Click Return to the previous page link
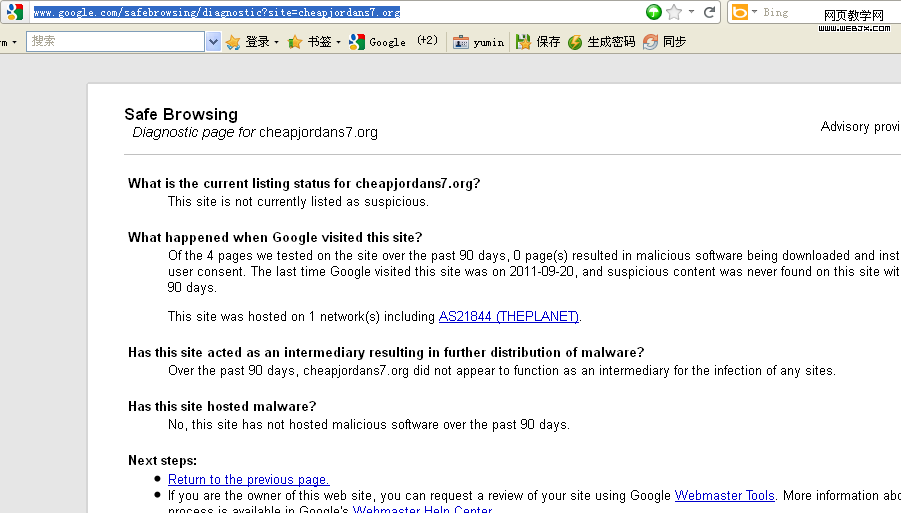901x513 pixels. coord(248,480)
